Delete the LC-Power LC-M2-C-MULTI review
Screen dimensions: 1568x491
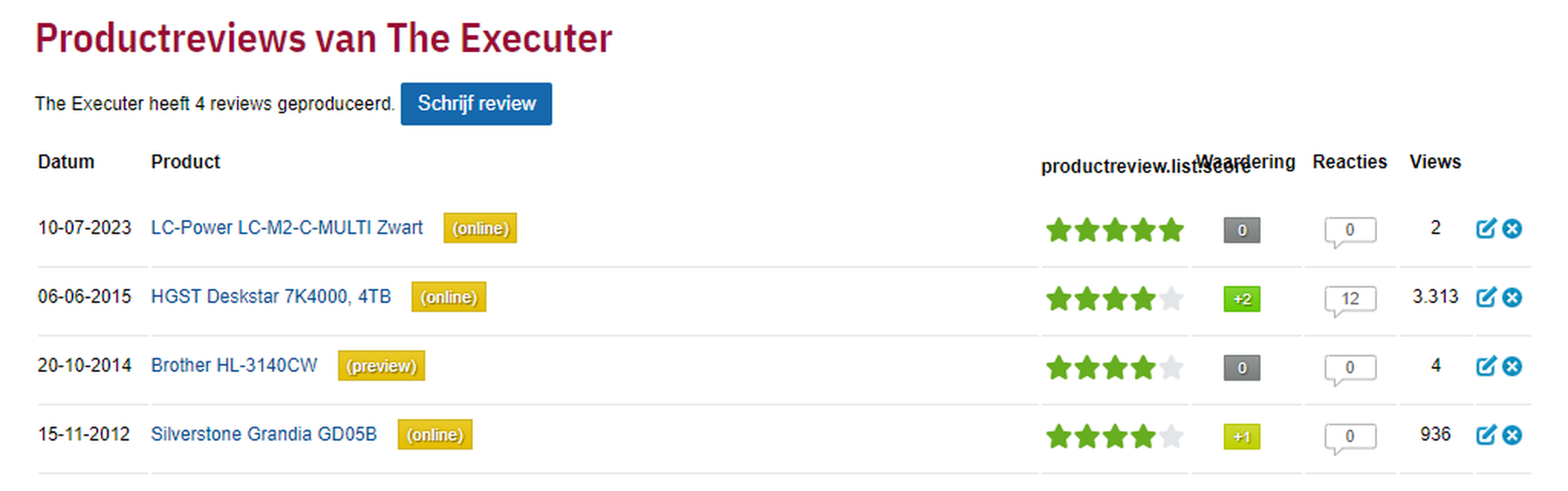coord(1512,229)
